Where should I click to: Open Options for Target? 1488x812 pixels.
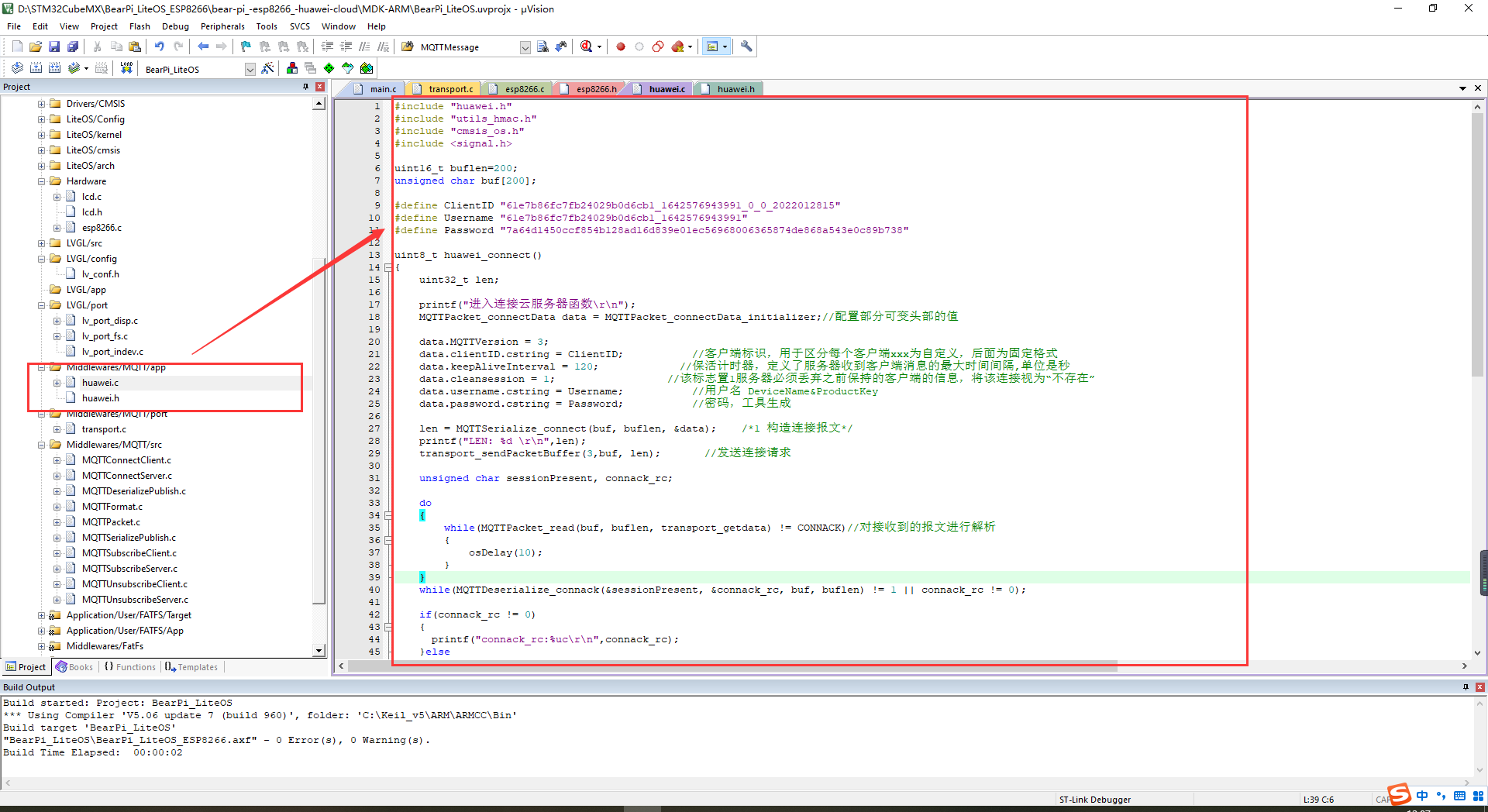pyautogui.click(x=267, y=68)
